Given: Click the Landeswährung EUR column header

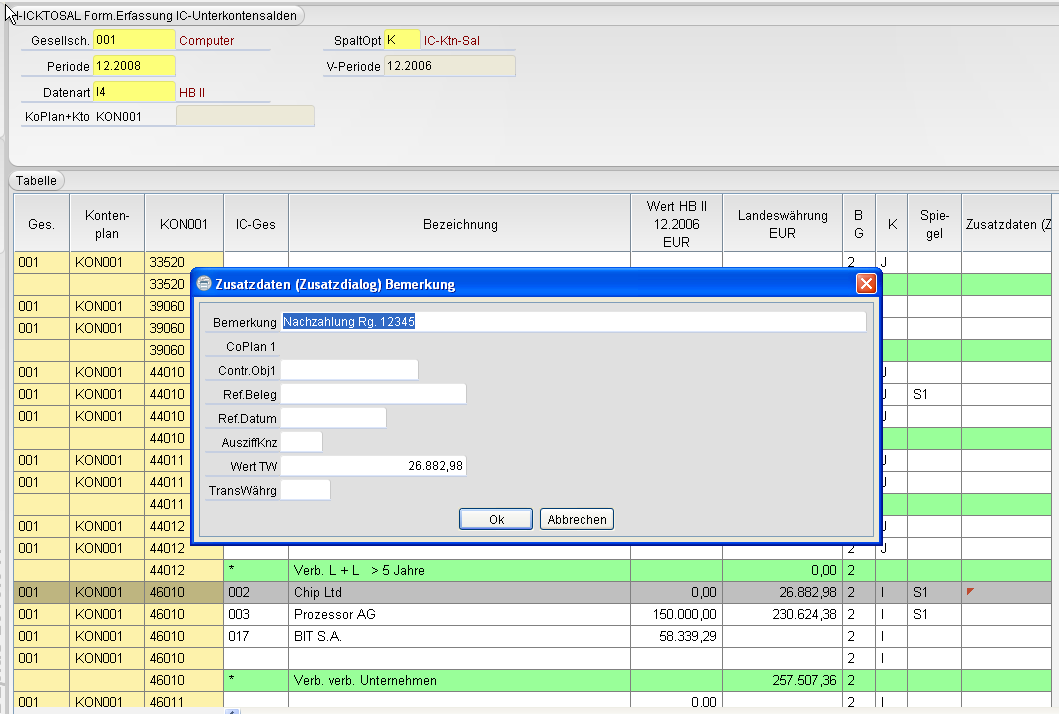Looking at the screenshot, I should click(782, 224).
